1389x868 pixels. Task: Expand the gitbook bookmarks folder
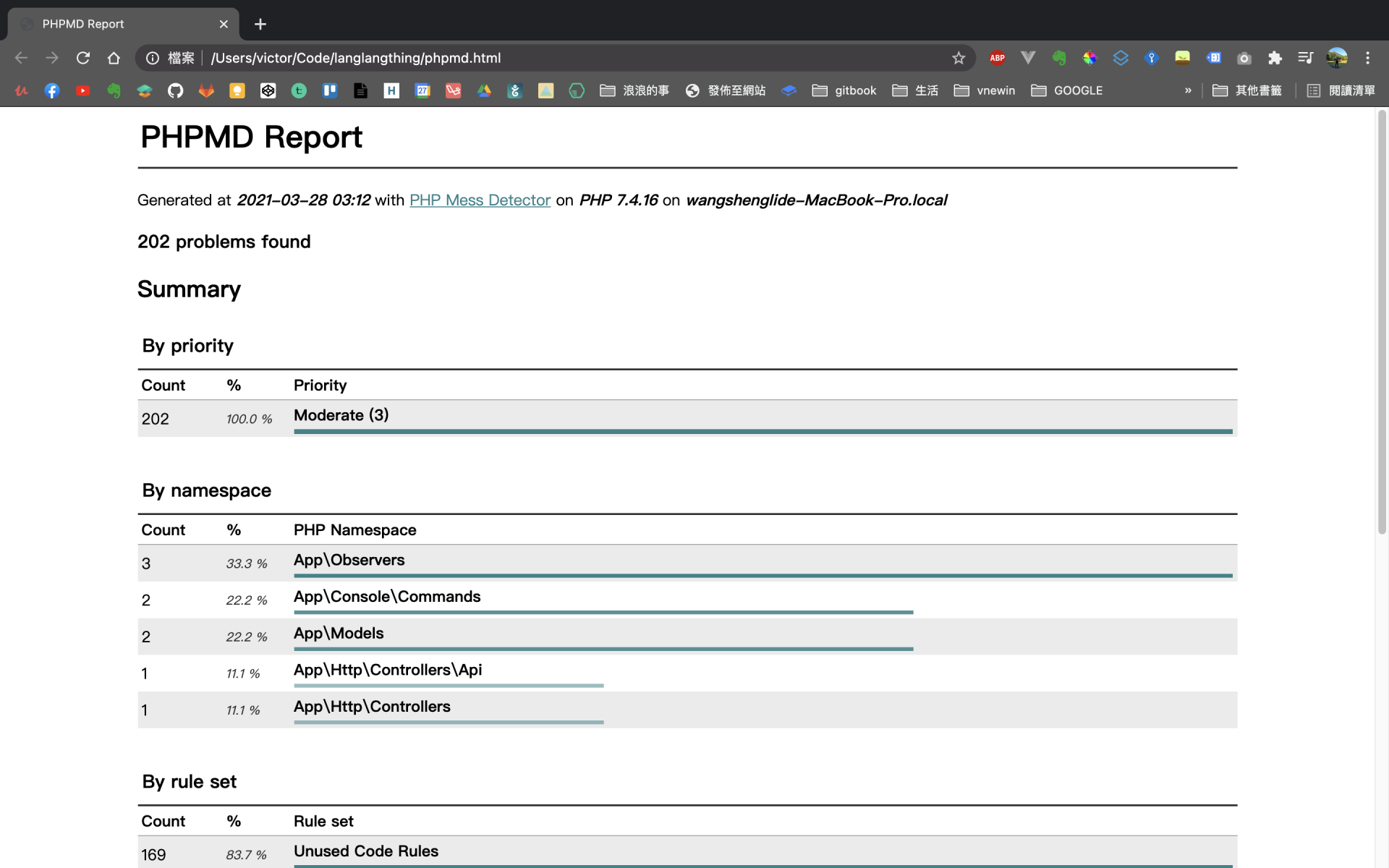[844, 90]
